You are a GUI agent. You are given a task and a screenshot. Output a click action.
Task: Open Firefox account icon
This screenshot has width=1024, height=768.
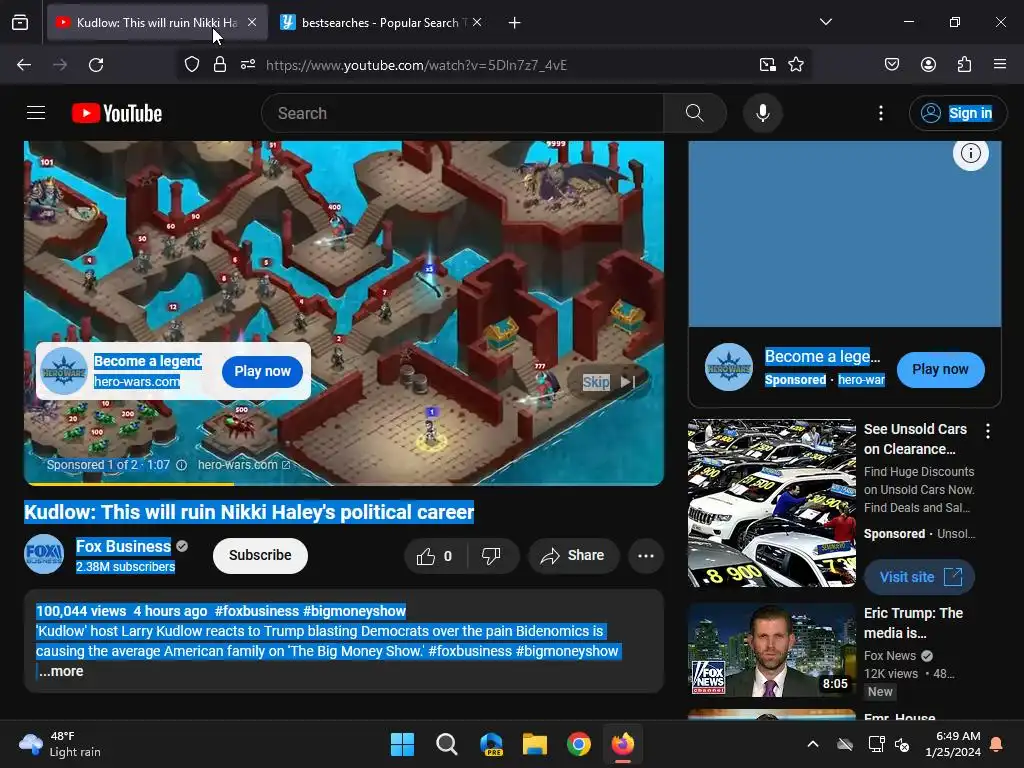coord(929,65)
